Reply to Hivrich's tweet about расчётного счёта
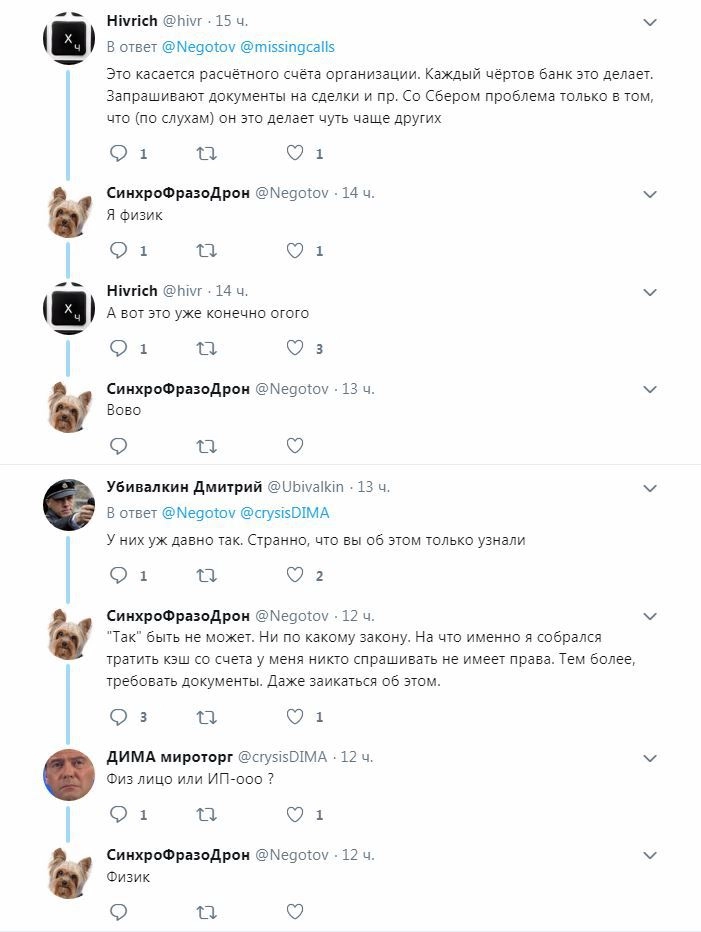 [x=119, y=153]
